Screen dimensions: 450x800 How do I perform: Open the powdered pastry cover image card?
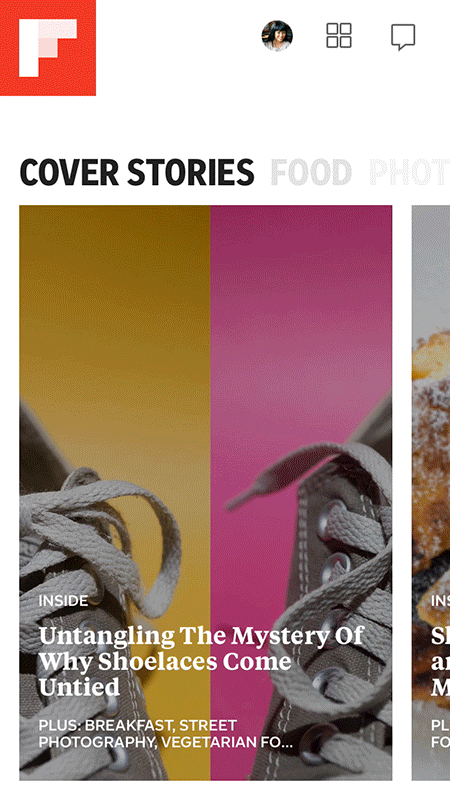point(431,493)
